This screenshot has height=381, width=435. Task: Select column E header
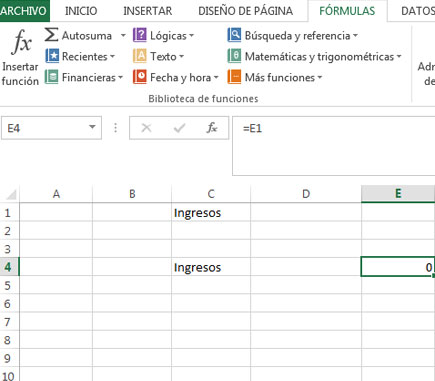(398, 194)
